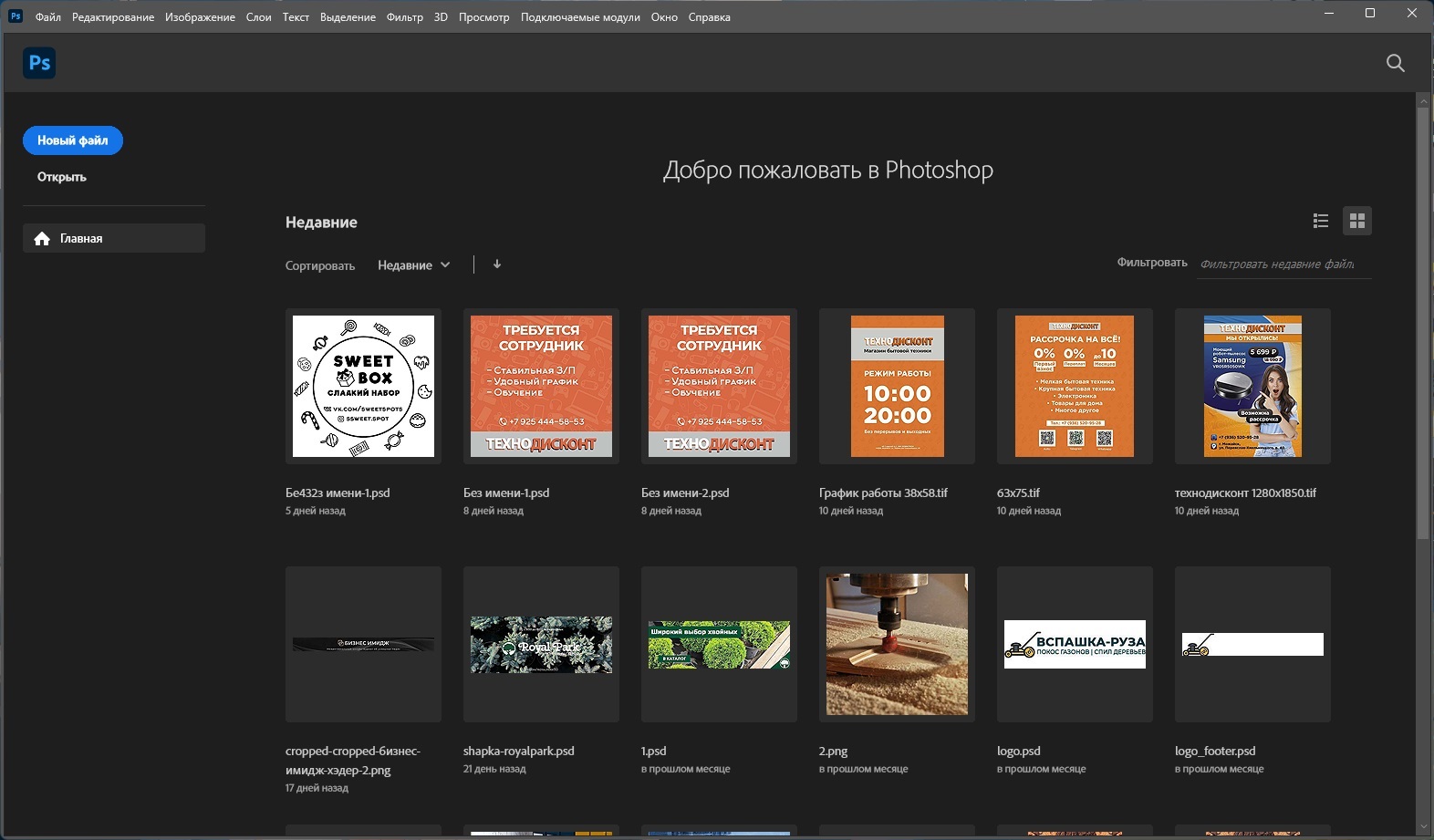This screenshot has width=1434, height=840.
Task: Open the search magnifier icon
Action: coord(1395,63)
